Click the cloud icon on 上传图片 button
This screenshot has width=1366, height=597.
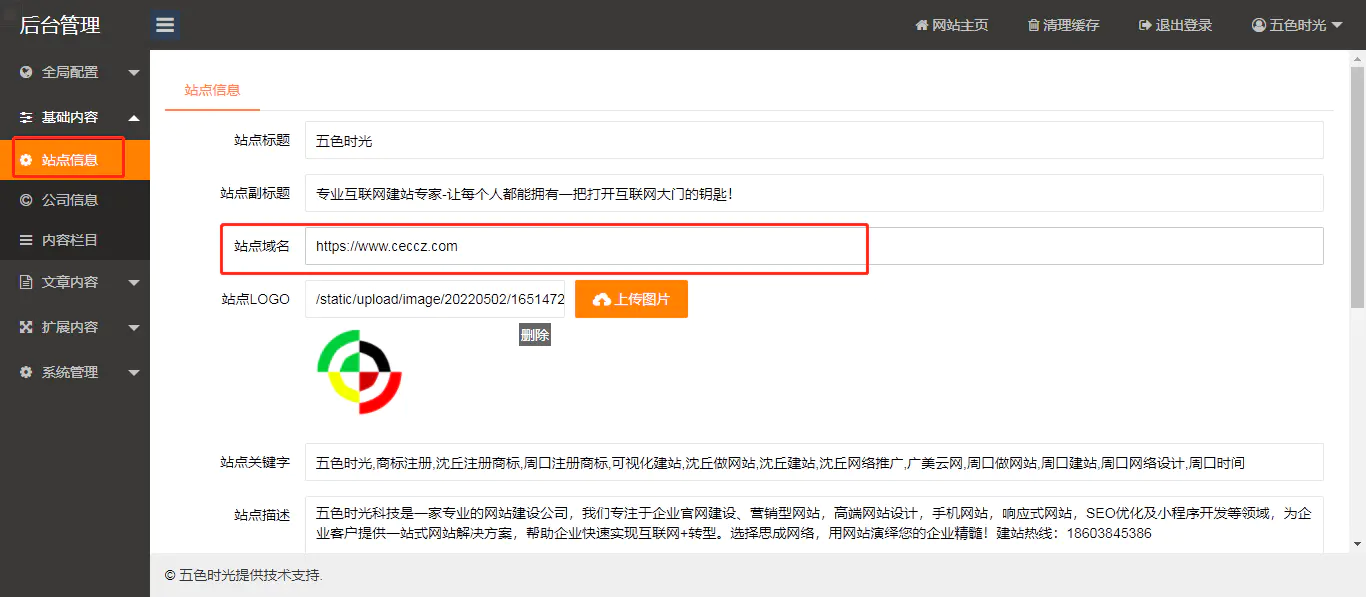point(603,299)
